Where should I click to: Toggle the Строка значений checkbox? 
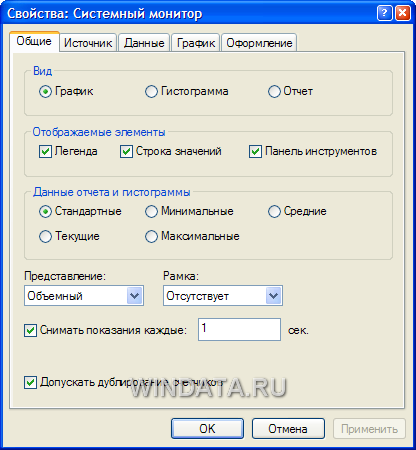126,151
